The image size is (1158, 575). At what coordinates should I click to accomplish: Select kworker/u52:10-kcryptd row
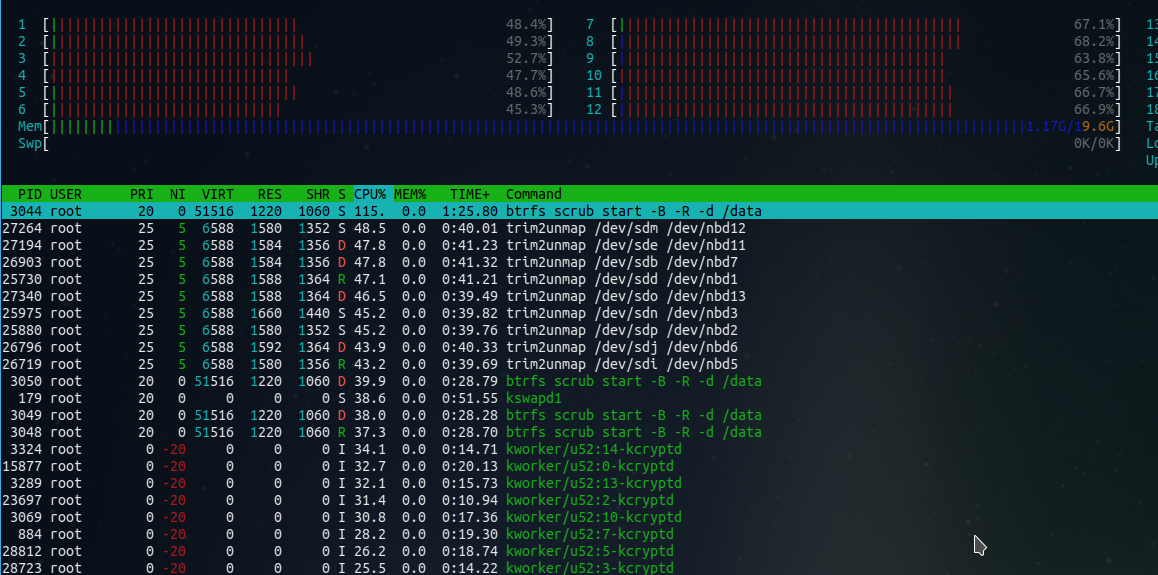click(x=579, y=517)
